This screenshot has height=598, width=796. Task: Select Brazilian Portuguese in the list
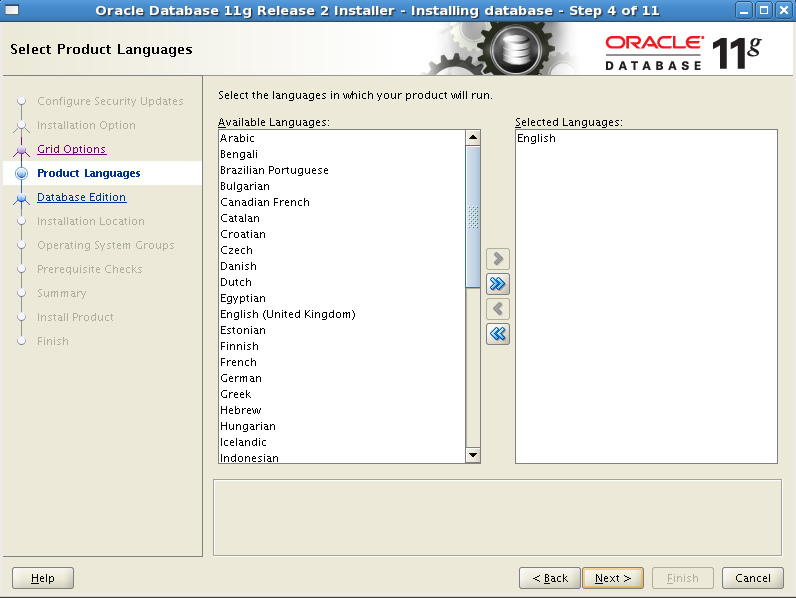pos(342,170)
